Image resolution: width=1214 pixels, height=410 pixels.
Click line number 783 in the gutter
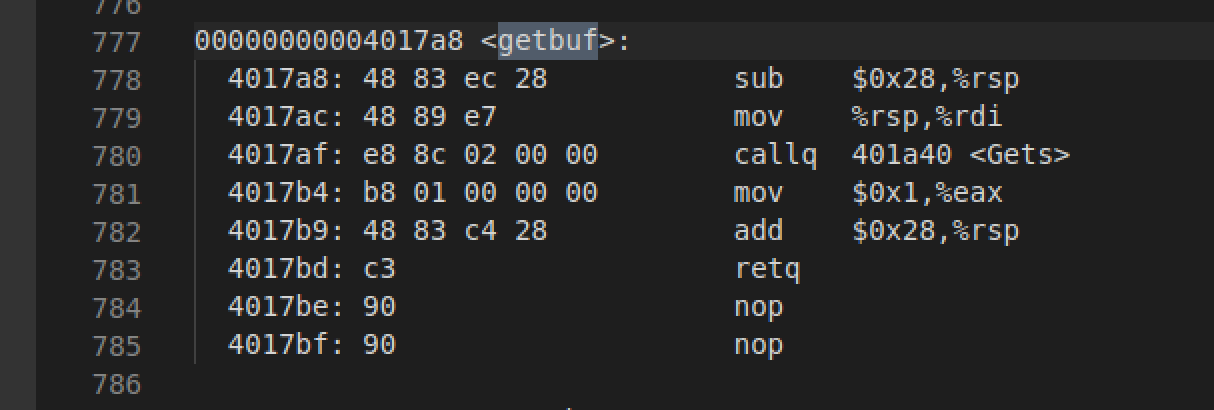click(x=116, y=270)
